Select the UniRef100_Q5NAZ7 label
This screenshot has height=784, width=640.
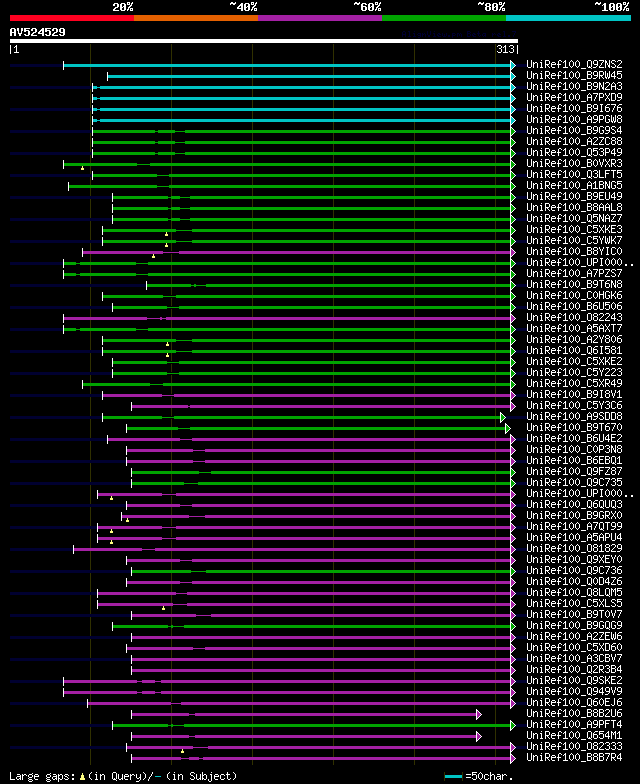[574, 218]
